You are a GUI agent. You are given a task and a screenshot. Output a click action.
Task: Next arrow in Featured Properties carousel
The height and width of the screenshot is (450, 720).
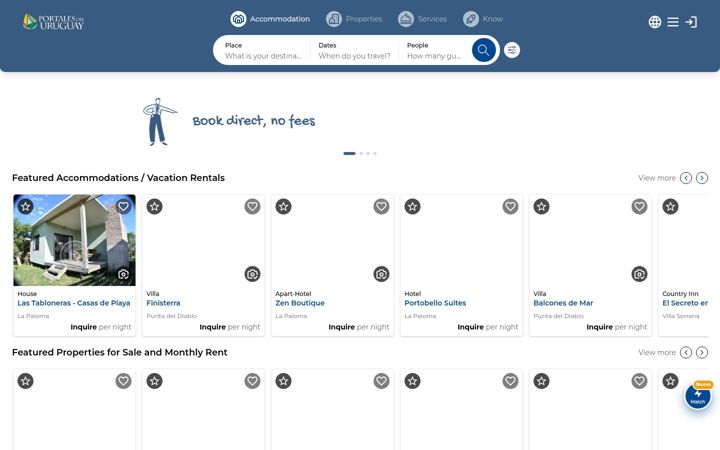pos(702,352)
